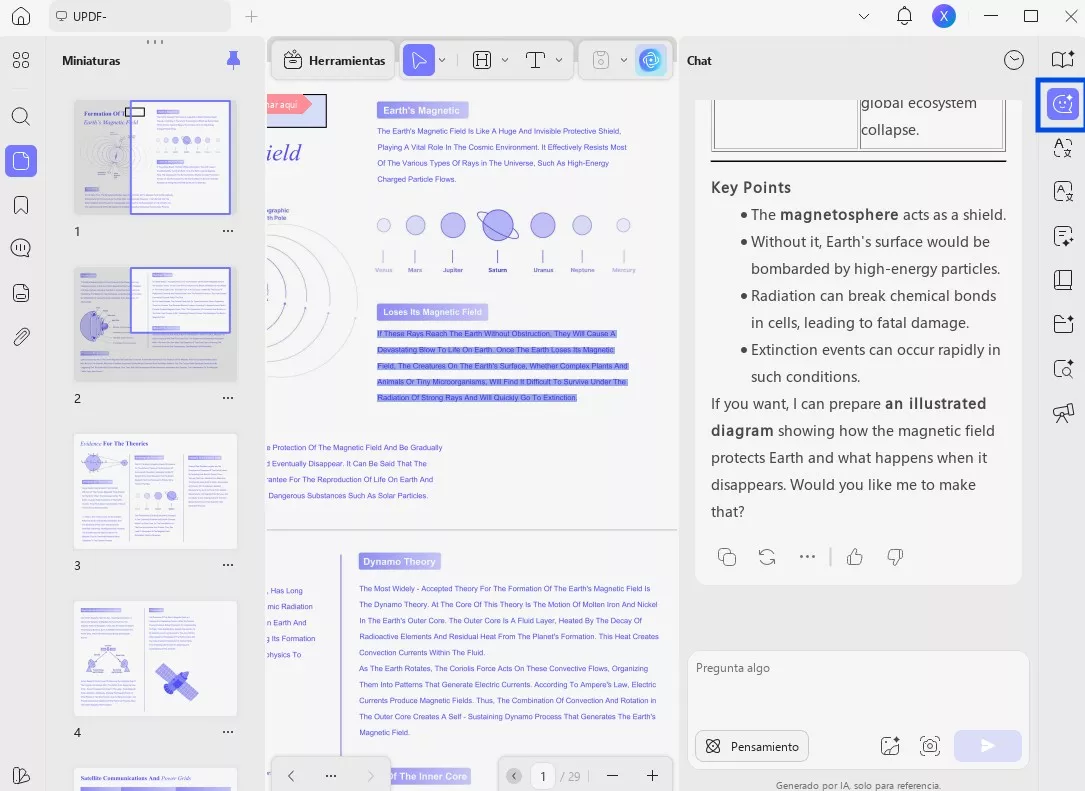Open the book panel icon in right sidebar
The height and width of the screenshot is (791, 1085).
[x=1063, y=280]
